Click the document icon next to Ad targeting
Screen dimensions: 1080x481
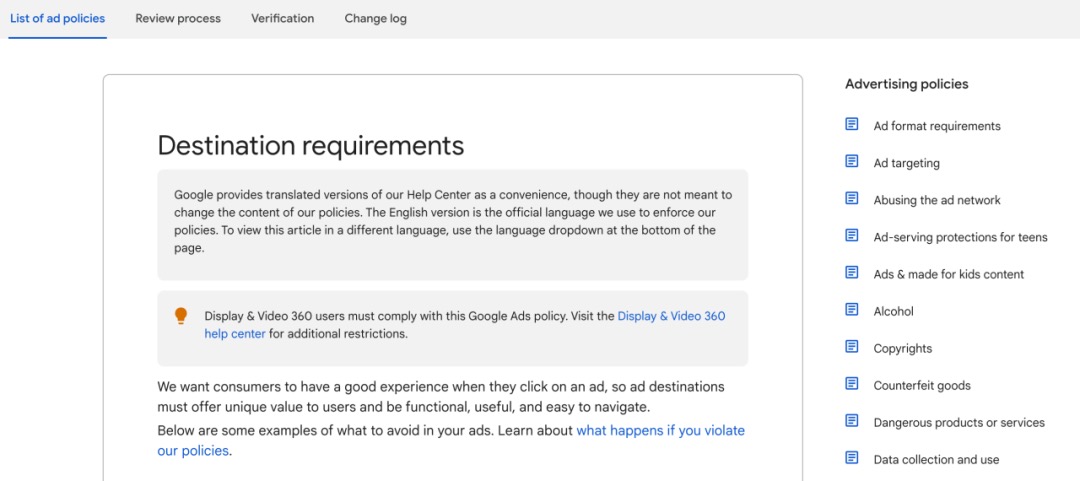[x=852, y=162]
